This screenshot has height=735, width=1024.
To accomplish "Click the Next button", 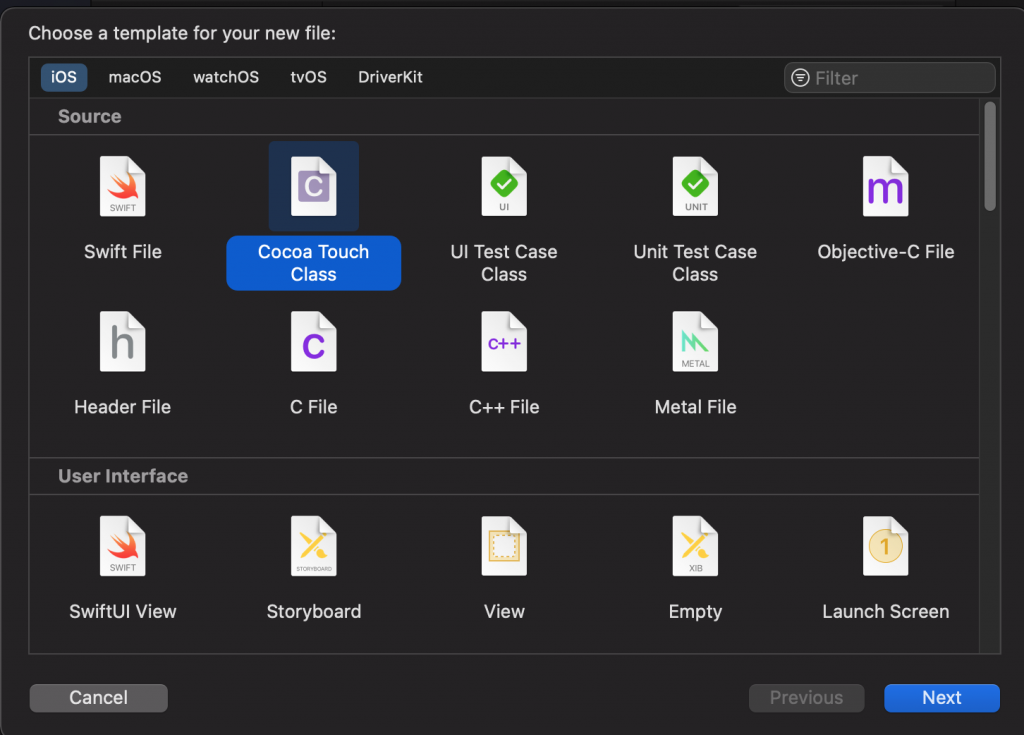I will tap(942, 698).
